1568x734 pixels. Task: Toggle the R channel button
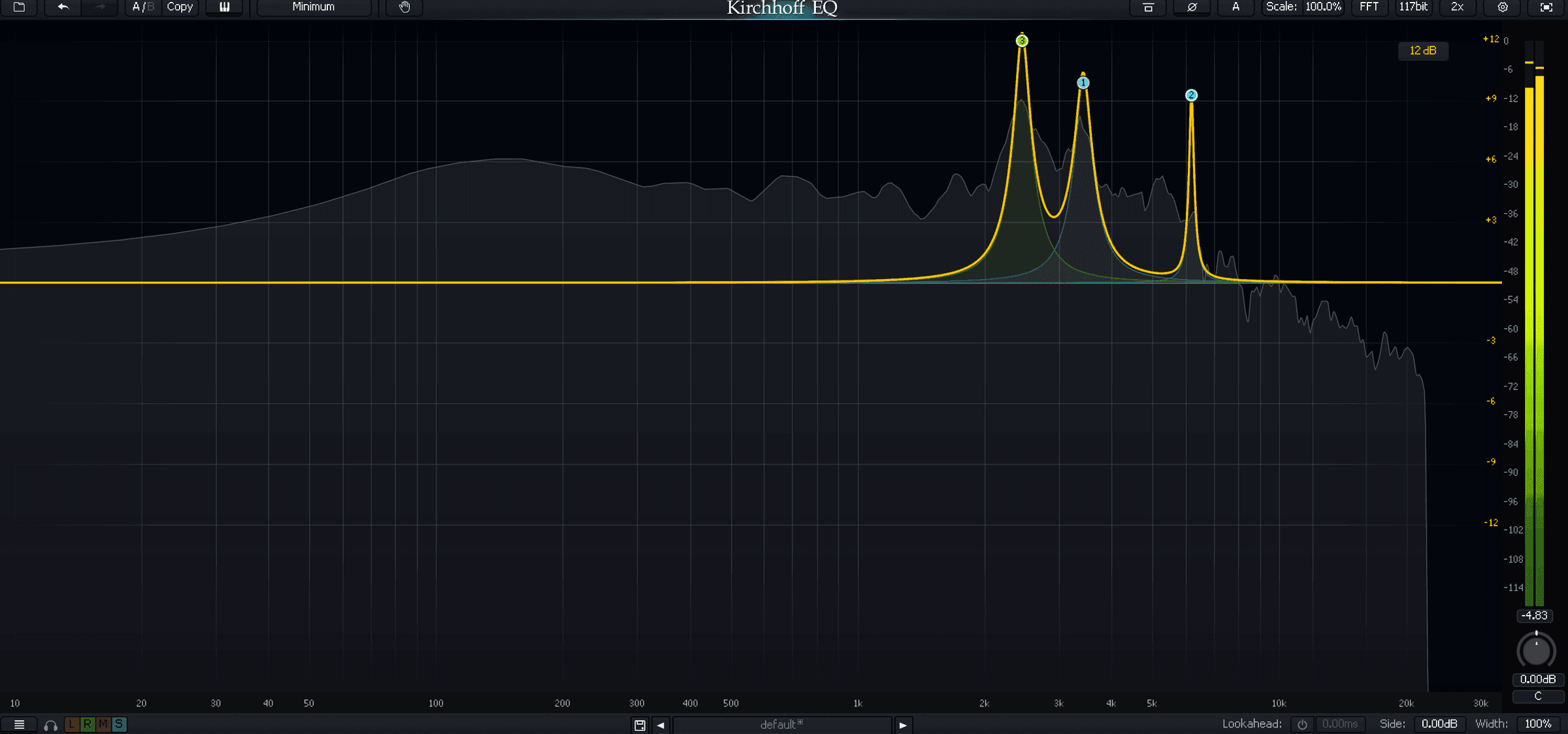click(x=88, y=724)
